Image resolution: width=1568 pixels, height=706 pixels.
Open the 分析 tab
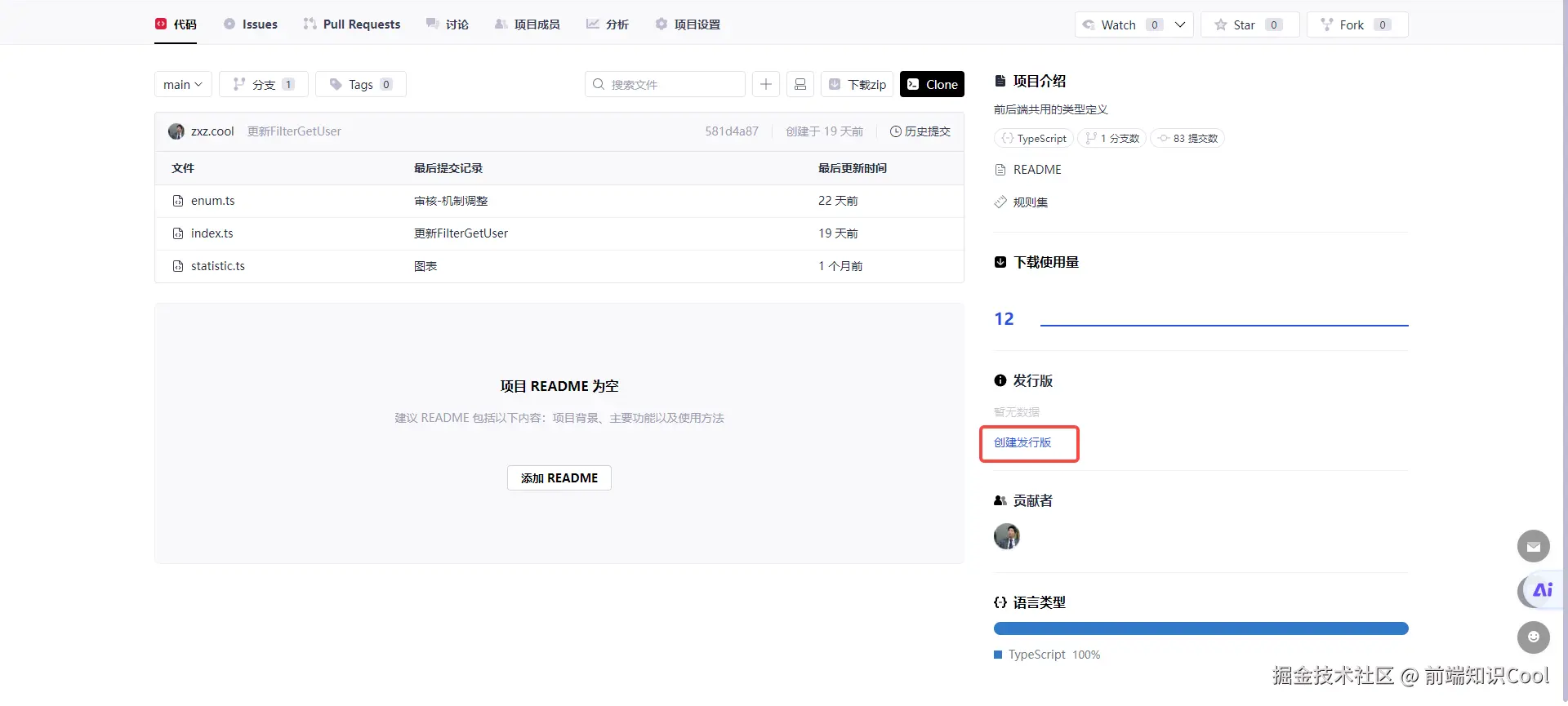(x=608, y=24)
